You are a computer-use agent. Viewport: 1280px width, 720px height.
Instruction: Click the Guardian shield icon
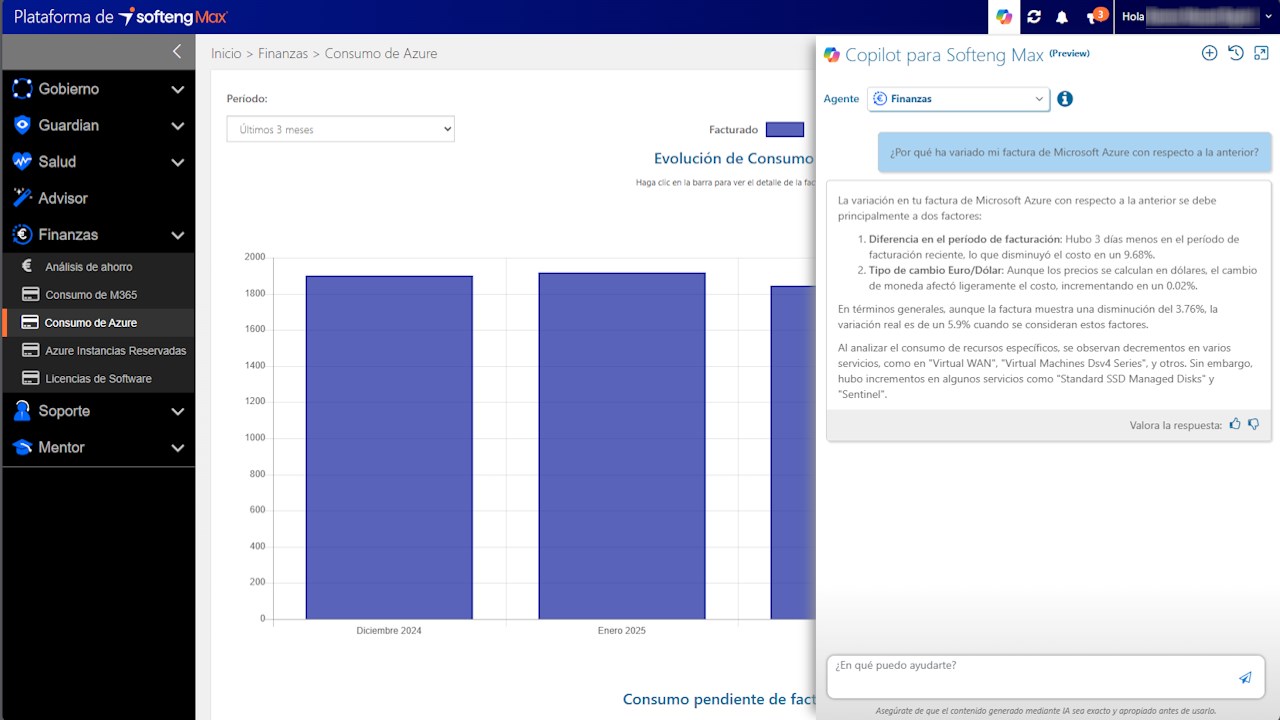[x=22, y=125]
